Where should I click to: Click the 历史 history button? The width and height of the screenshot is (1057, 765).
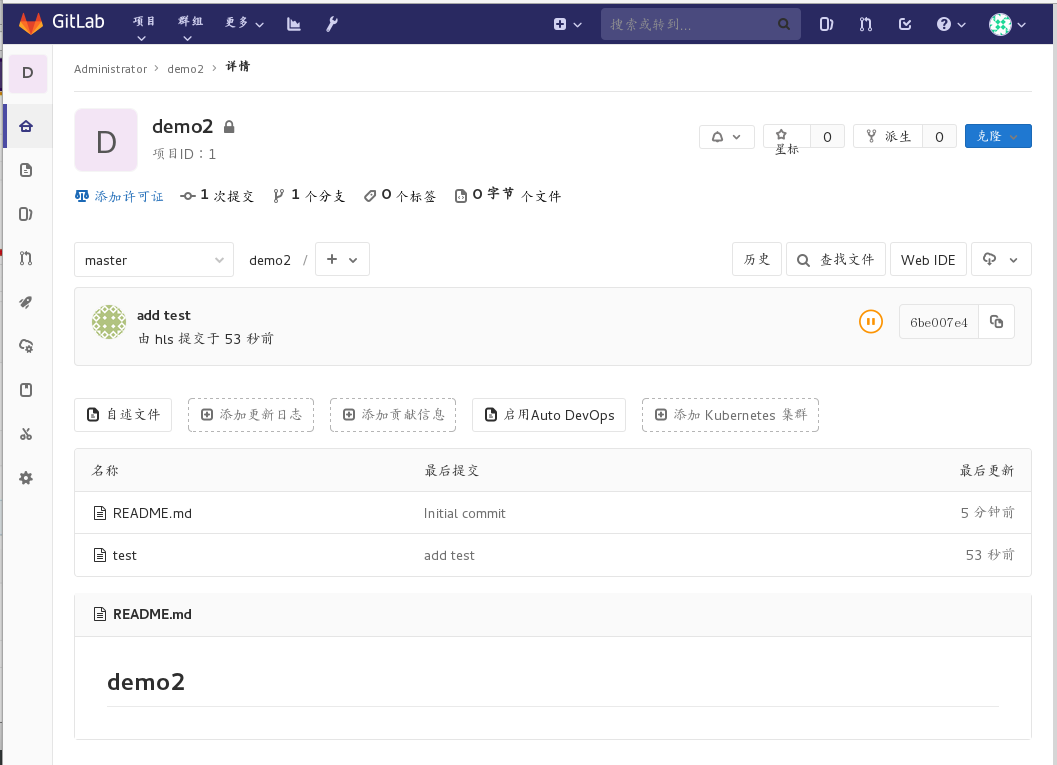pyautogui.click(x=756, y=259)
